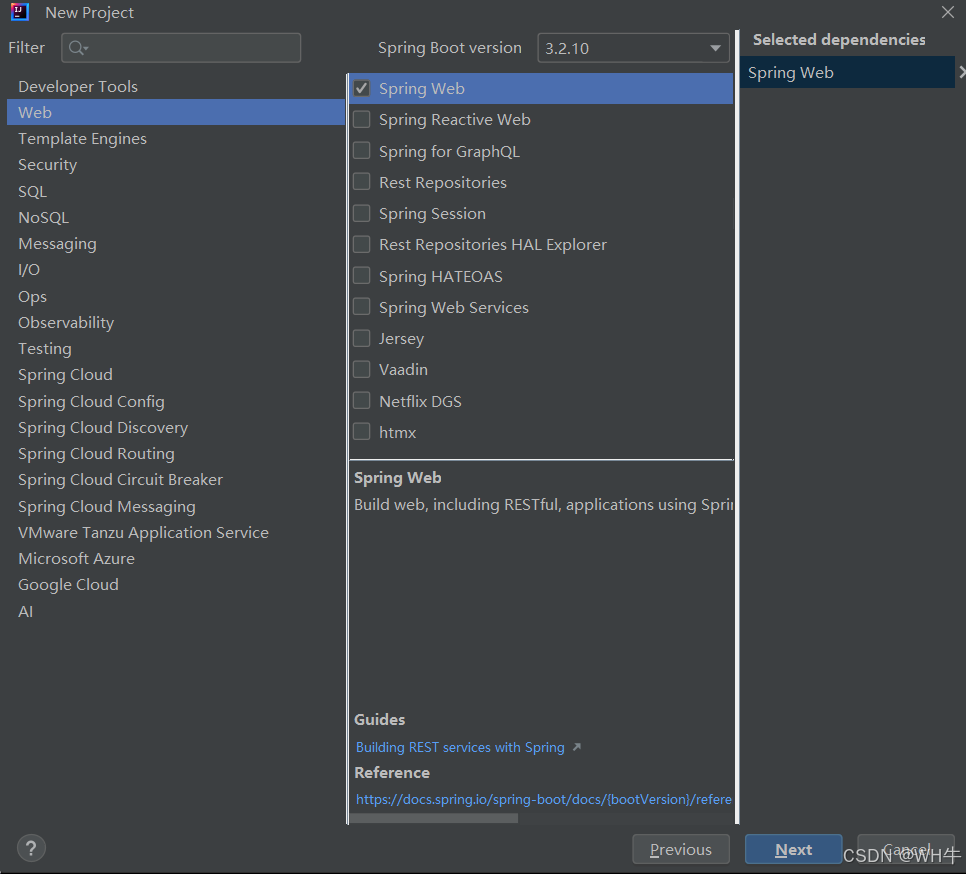This screenshot has width=966, height=874.
Task: Close the New Project dialog
Action: pos(948,12)
